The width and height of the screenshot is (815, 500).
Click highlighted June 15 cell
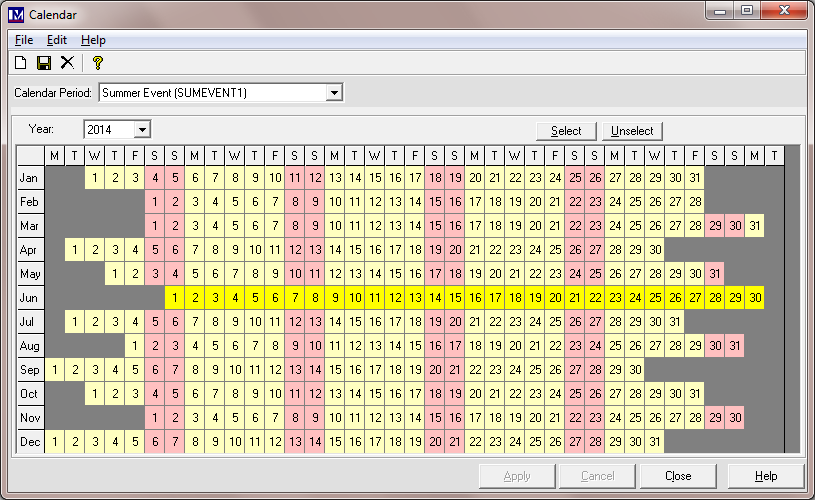455,298
